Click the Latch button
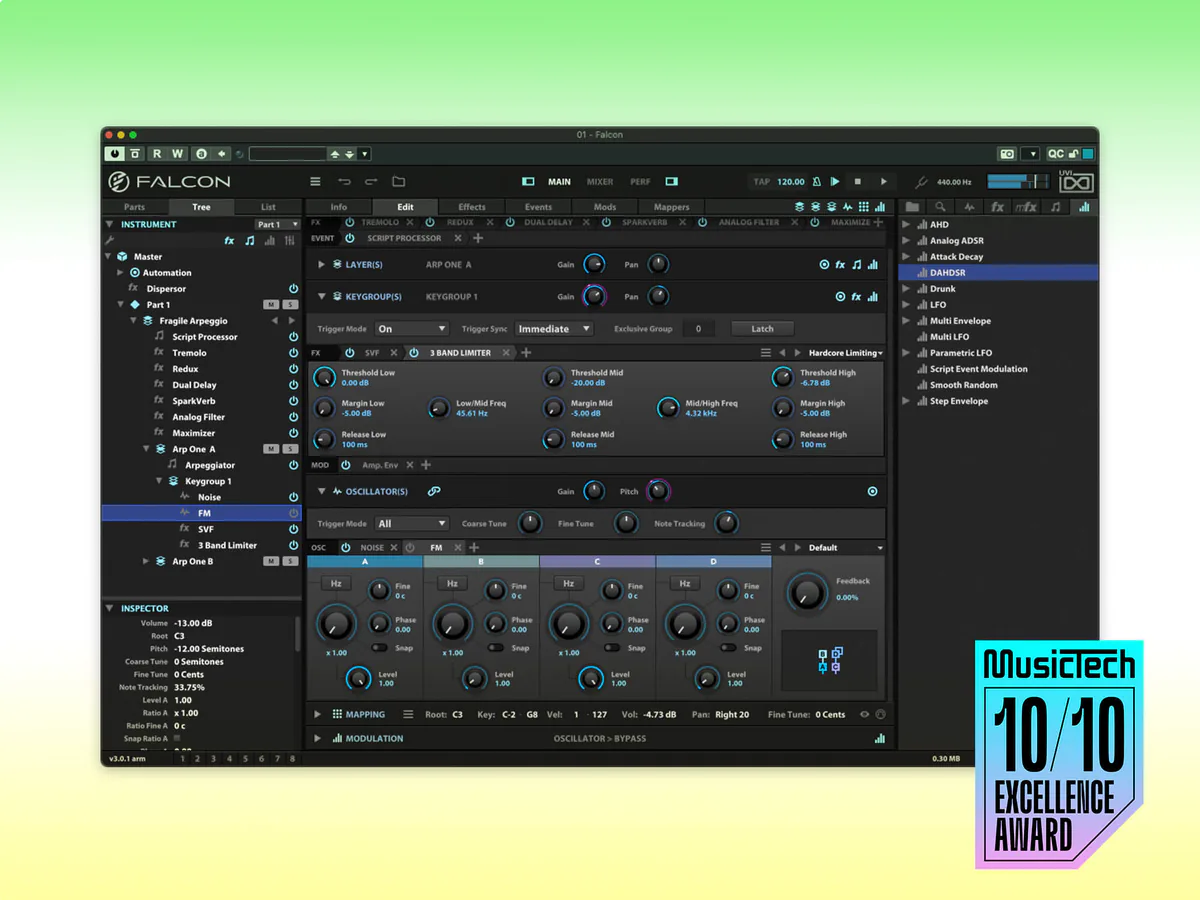The height and width of the screenshot is (900, 1200). point(762,329)
